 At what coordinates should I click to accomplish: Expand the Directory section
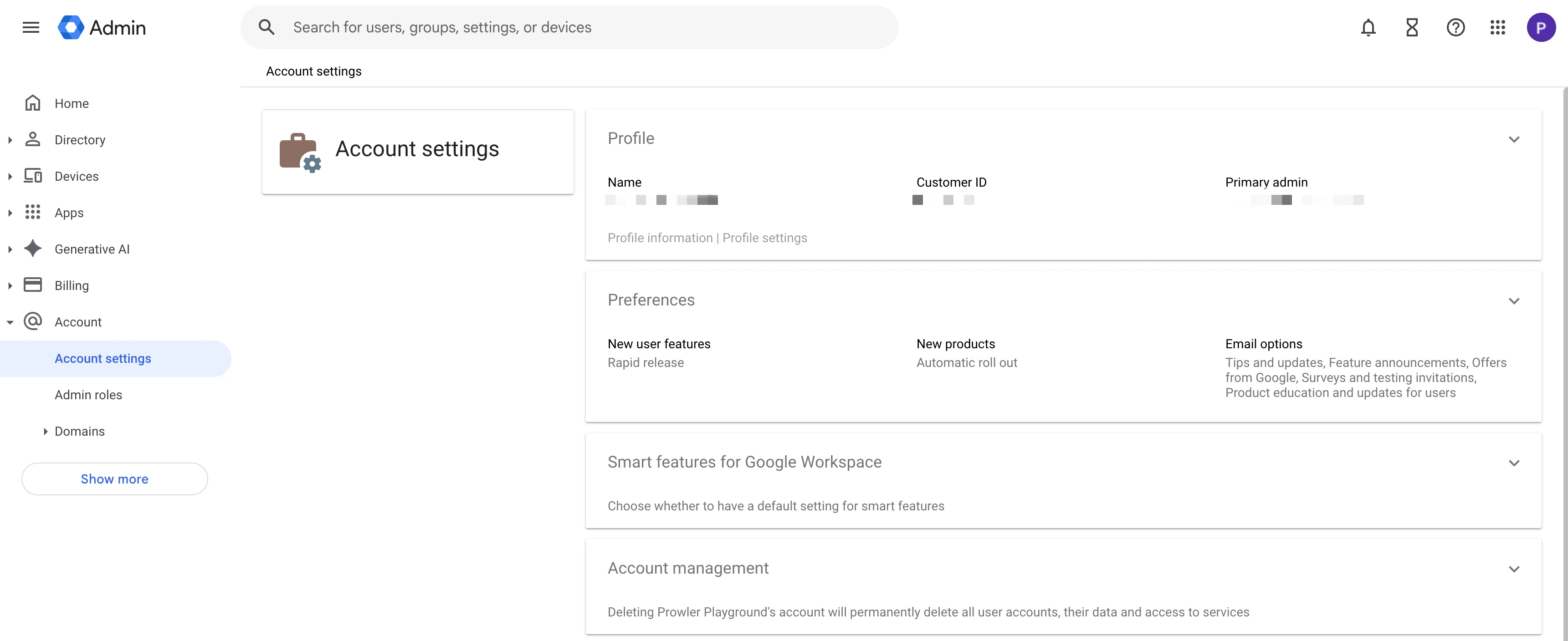click(10, 139)
